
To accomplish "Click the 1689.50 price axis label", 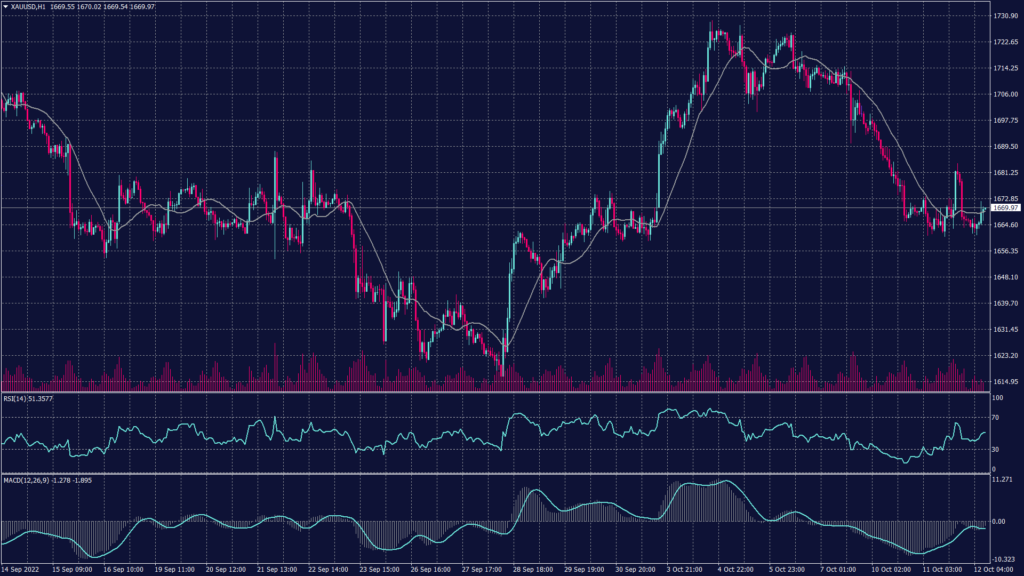I will tap(1005, 147).
